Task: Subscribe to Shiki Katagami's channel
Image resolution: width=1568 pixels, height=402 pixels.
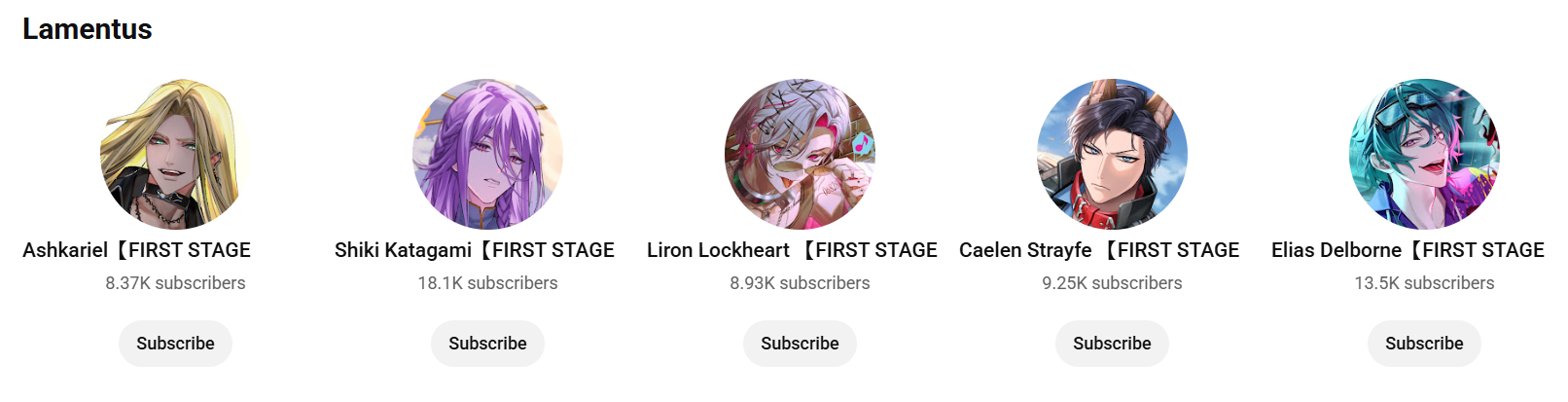Action: click(487, 344)
